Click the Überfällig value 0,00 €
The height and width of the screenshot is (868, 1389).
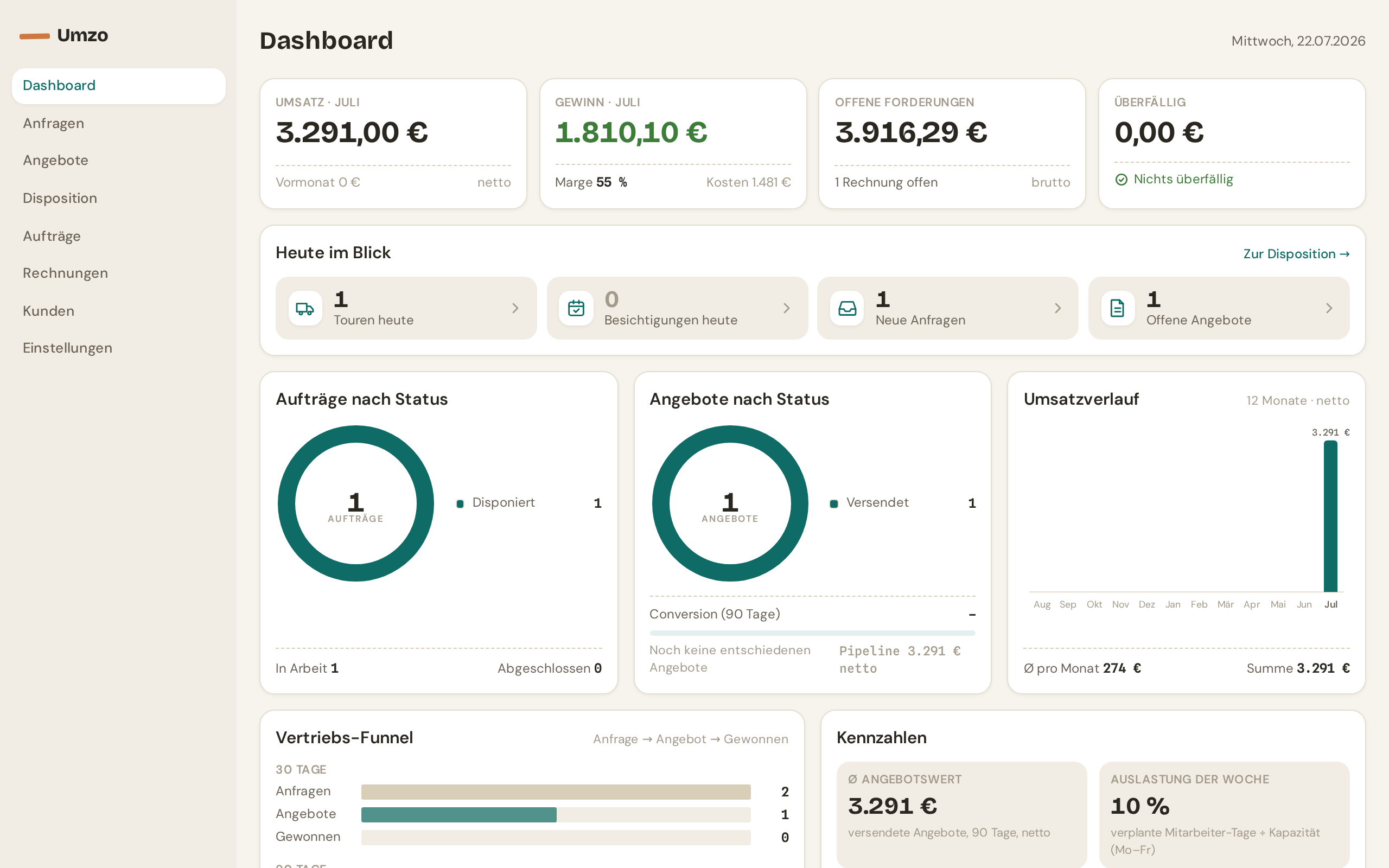tap(1159, 132)
